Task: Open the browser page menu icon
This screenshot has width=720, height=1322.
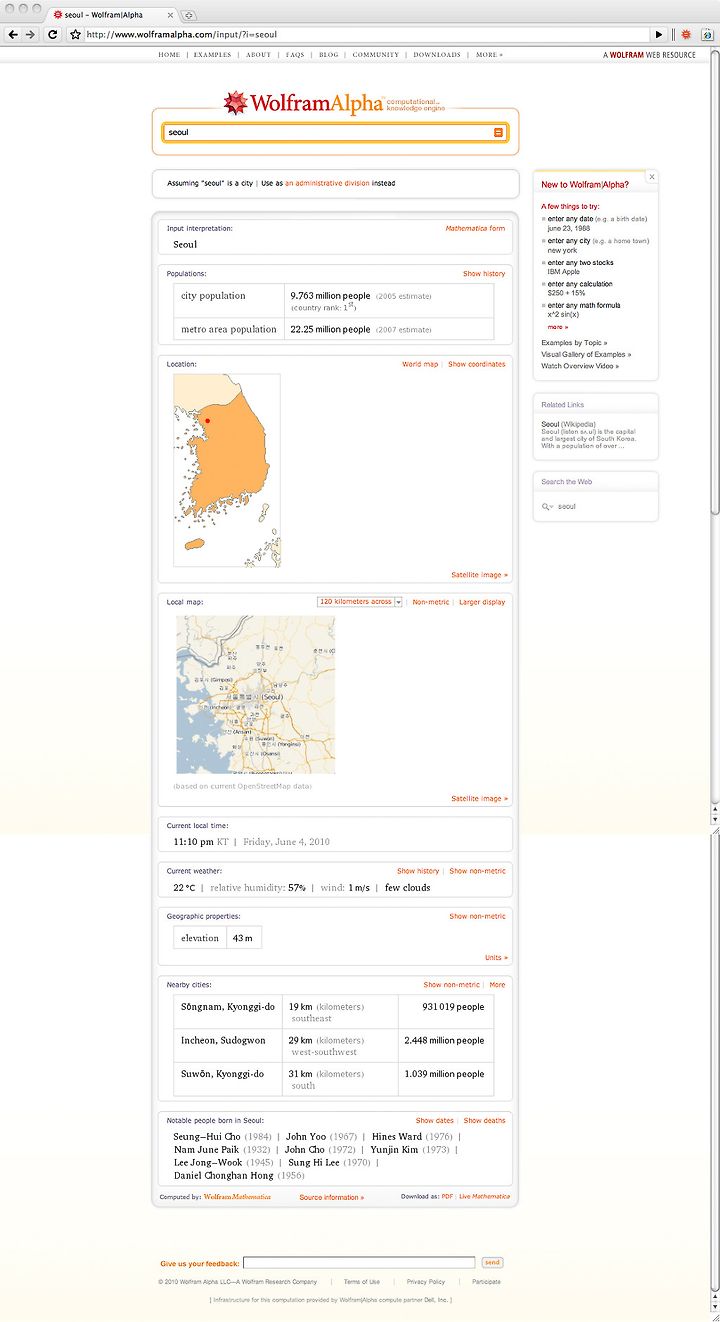Action: (x=706, y=34)
